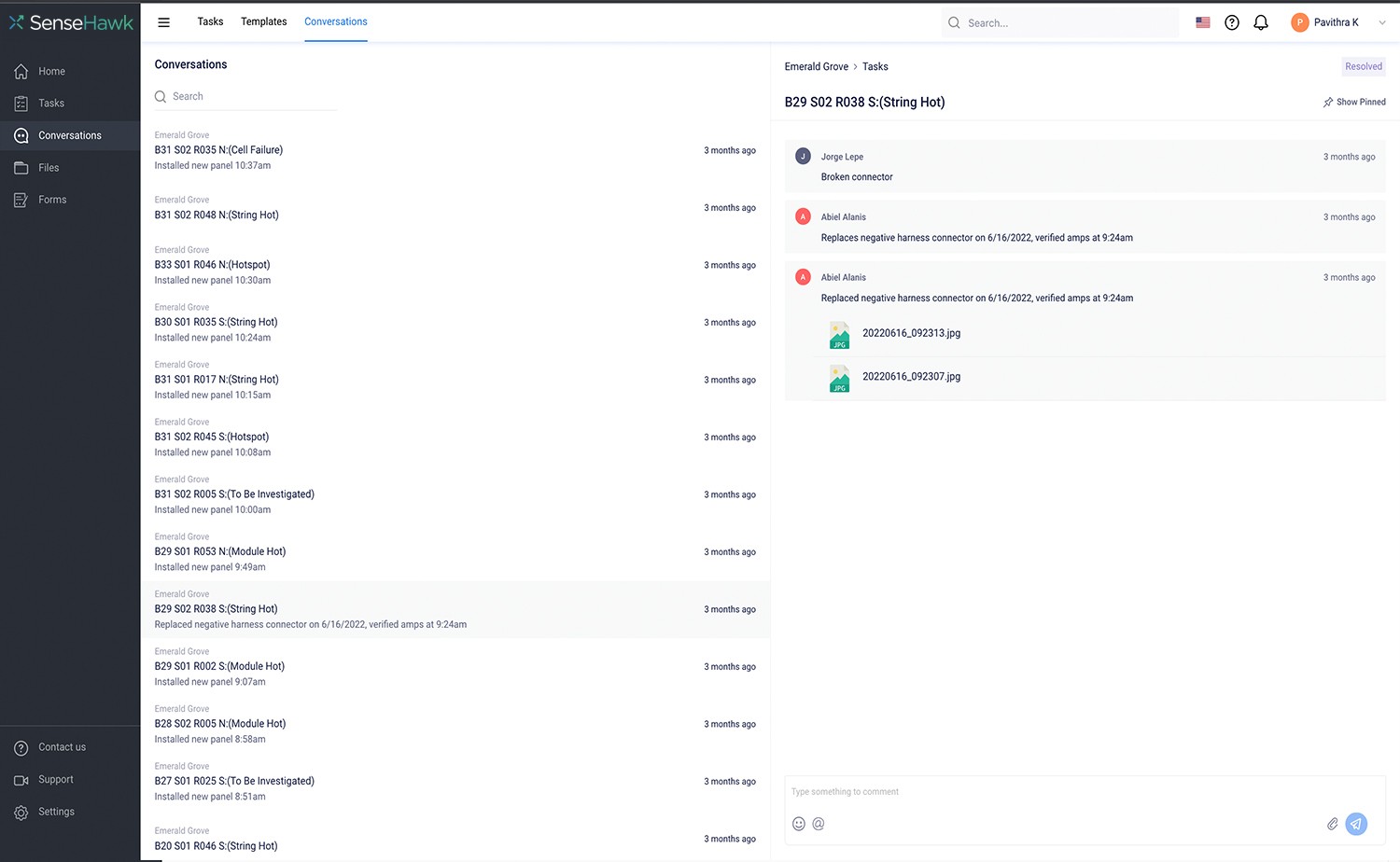This screenshot has height=862, width=1400.
Task: Click JPG icon of 20220616_092307.jpg
Action: 840,378
